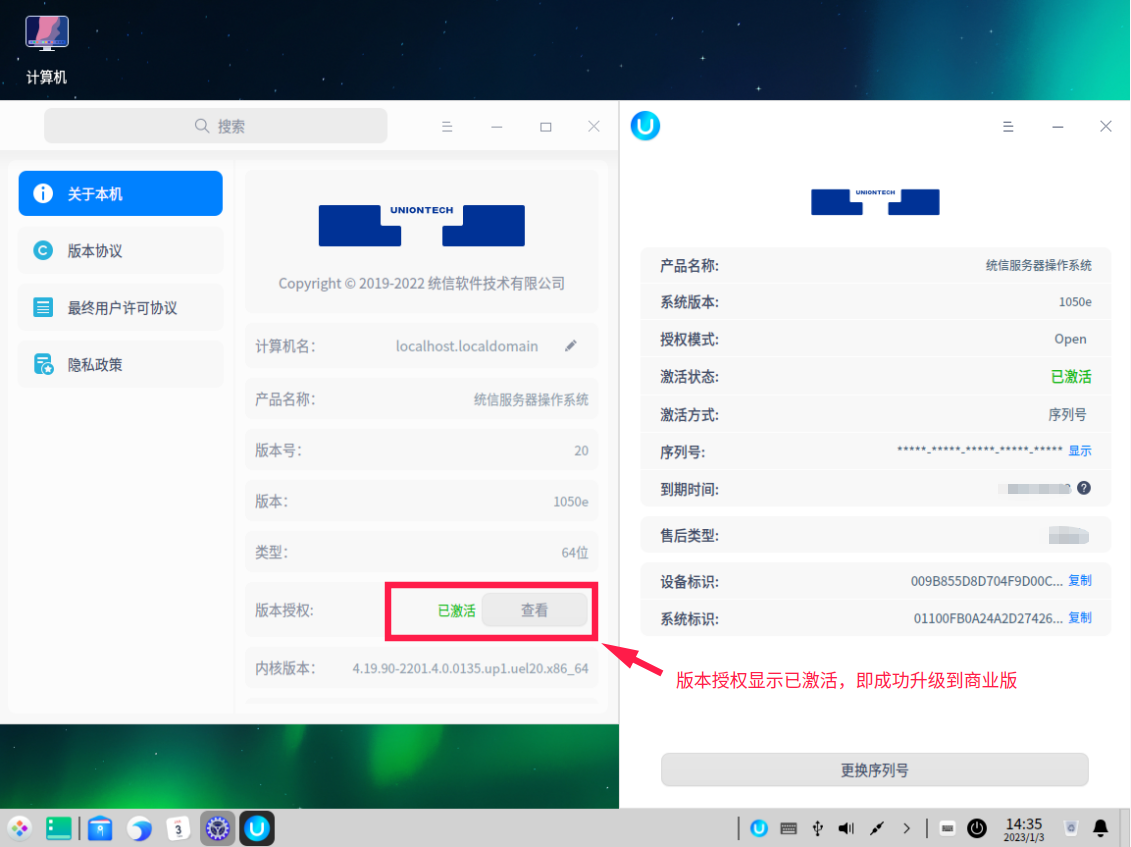Edit computer name with the pencil icon
This screenshot has width=1131, height=847.
pyautogui.click(x=571, y=346)
